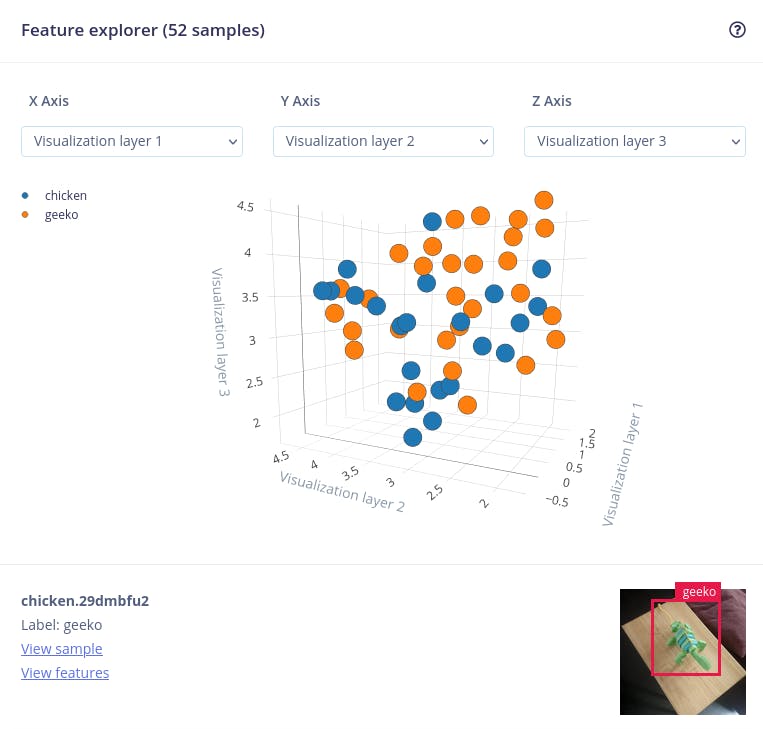The height and width of the screenshot is (729, 763).
Task: Click the Visualization layer 2 axis title
Action: pyautogui.click(x=342, y=491)
